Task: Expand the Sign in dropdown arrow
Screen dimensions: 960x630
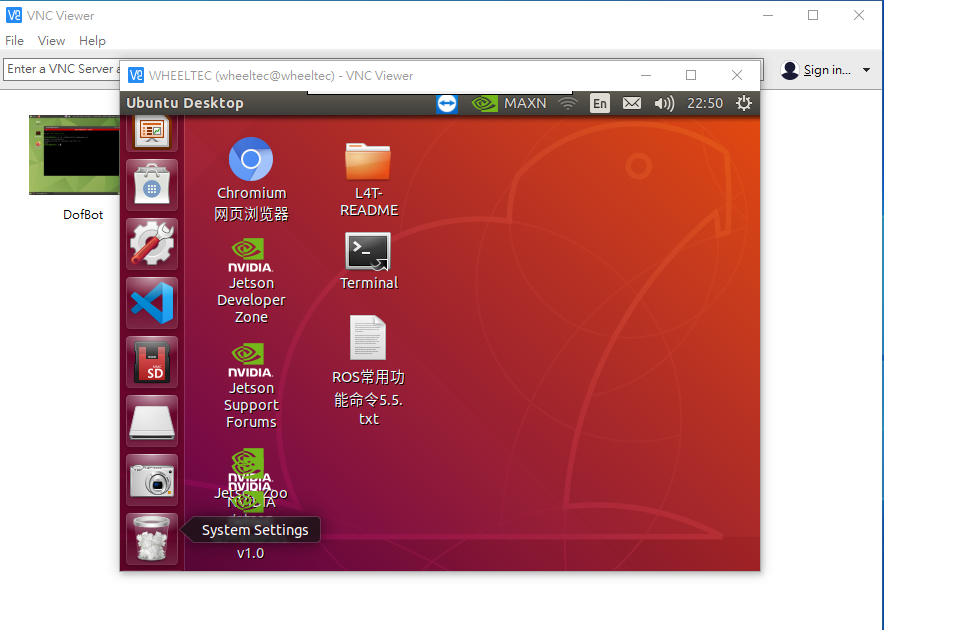Action: pos(866,70)
